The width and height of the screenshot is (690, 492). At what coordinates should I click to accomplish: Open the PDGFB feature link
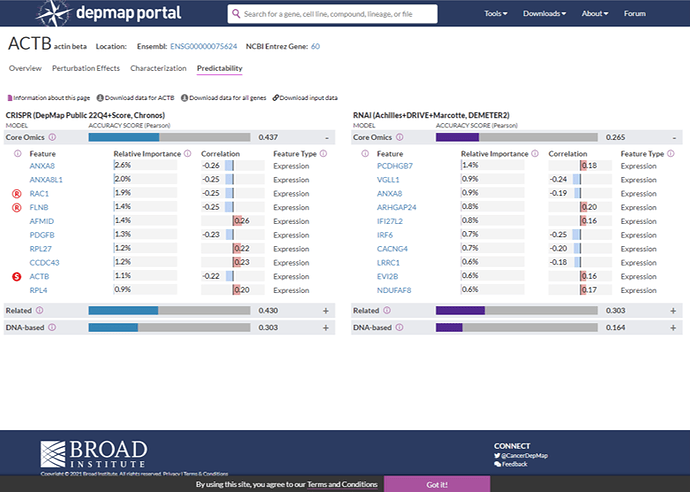point(42,235)
